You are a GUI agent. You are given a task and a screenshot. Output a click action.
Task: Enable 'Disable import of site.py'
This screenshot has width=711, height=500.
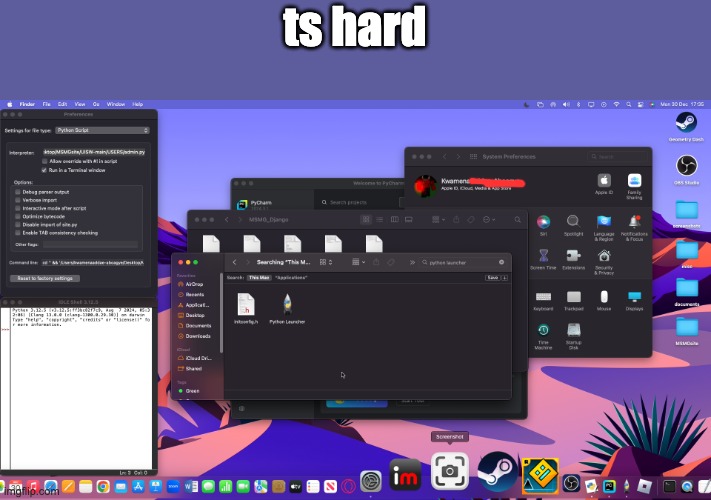[18, 224]
